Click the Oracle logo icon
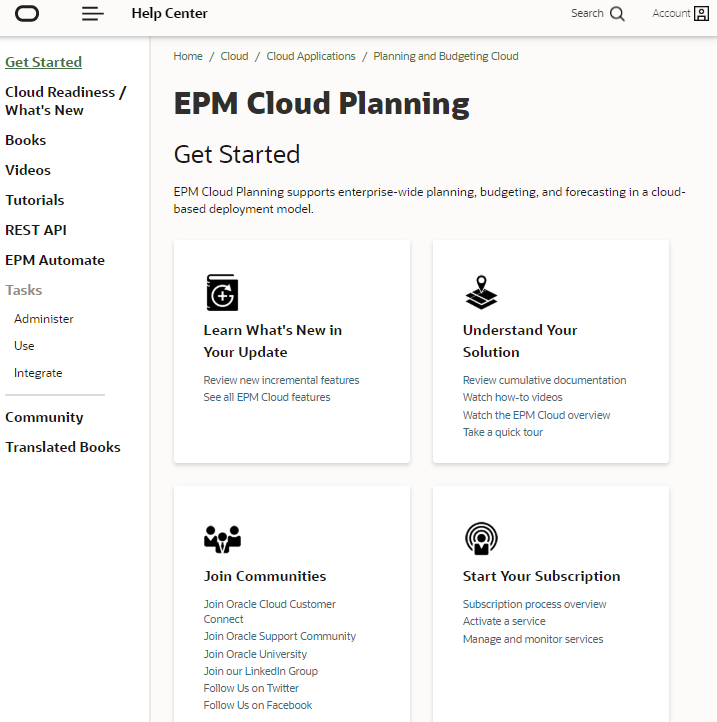Viewport: 717px width, 722px height. pos(27,13)
